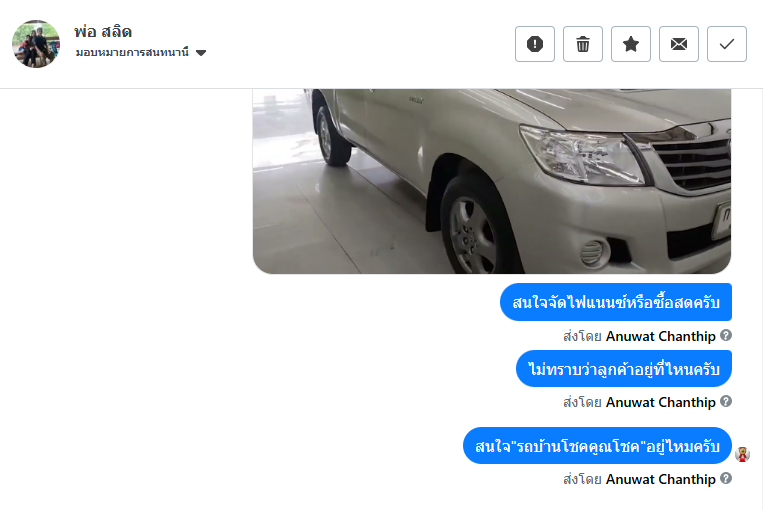Click the seen-by avatar beside last message

pyautogui.click(x=743, y=454)
